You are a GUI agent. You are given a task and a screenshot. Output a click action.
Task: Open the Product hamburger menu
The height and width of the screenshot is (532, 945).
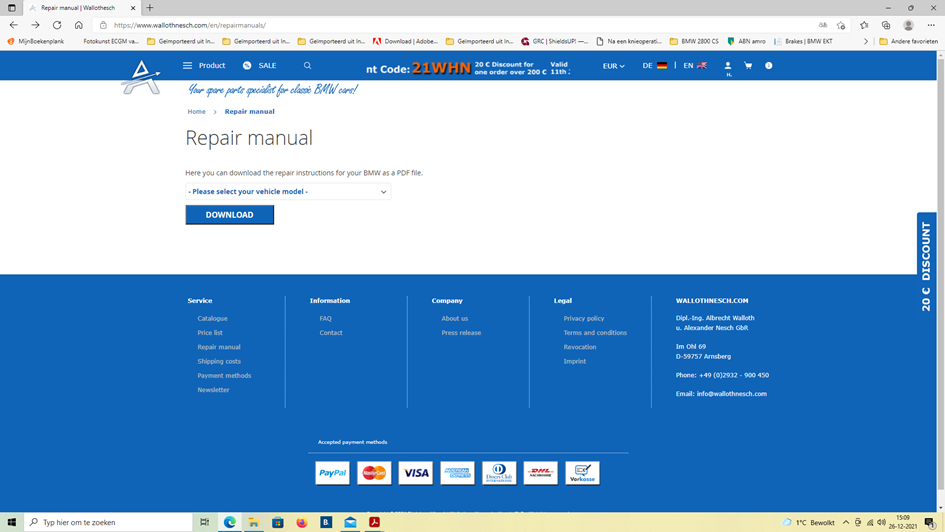coord(204,66)
